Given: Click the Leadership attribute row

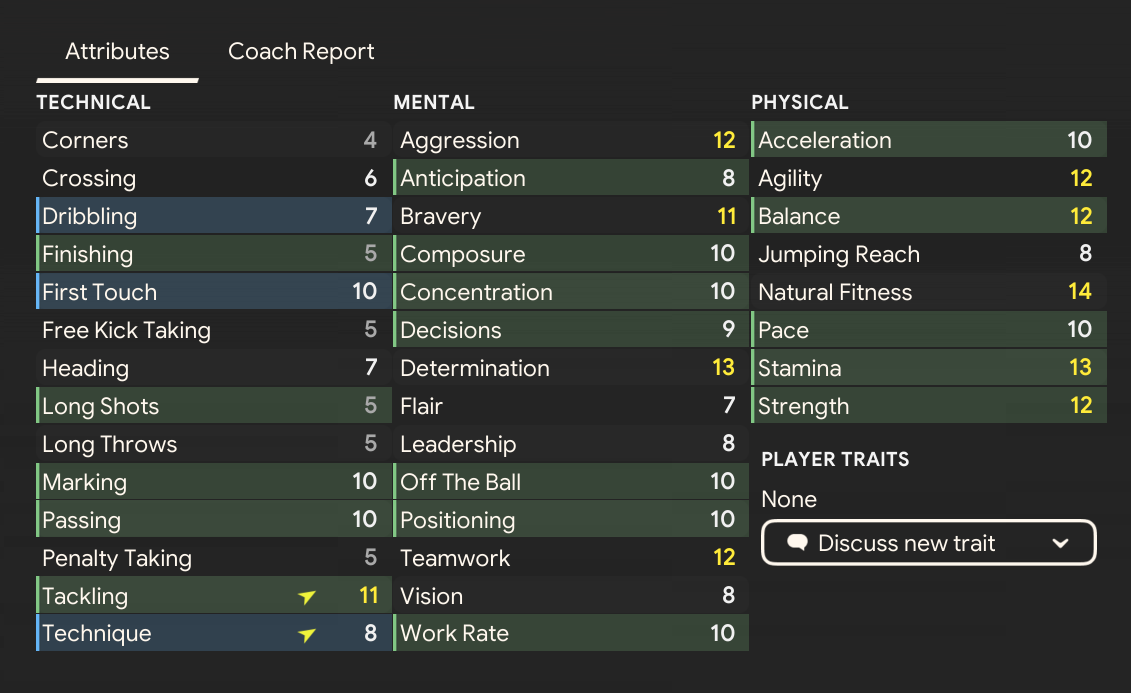Looking at the screenshot, I should point(570,445).
